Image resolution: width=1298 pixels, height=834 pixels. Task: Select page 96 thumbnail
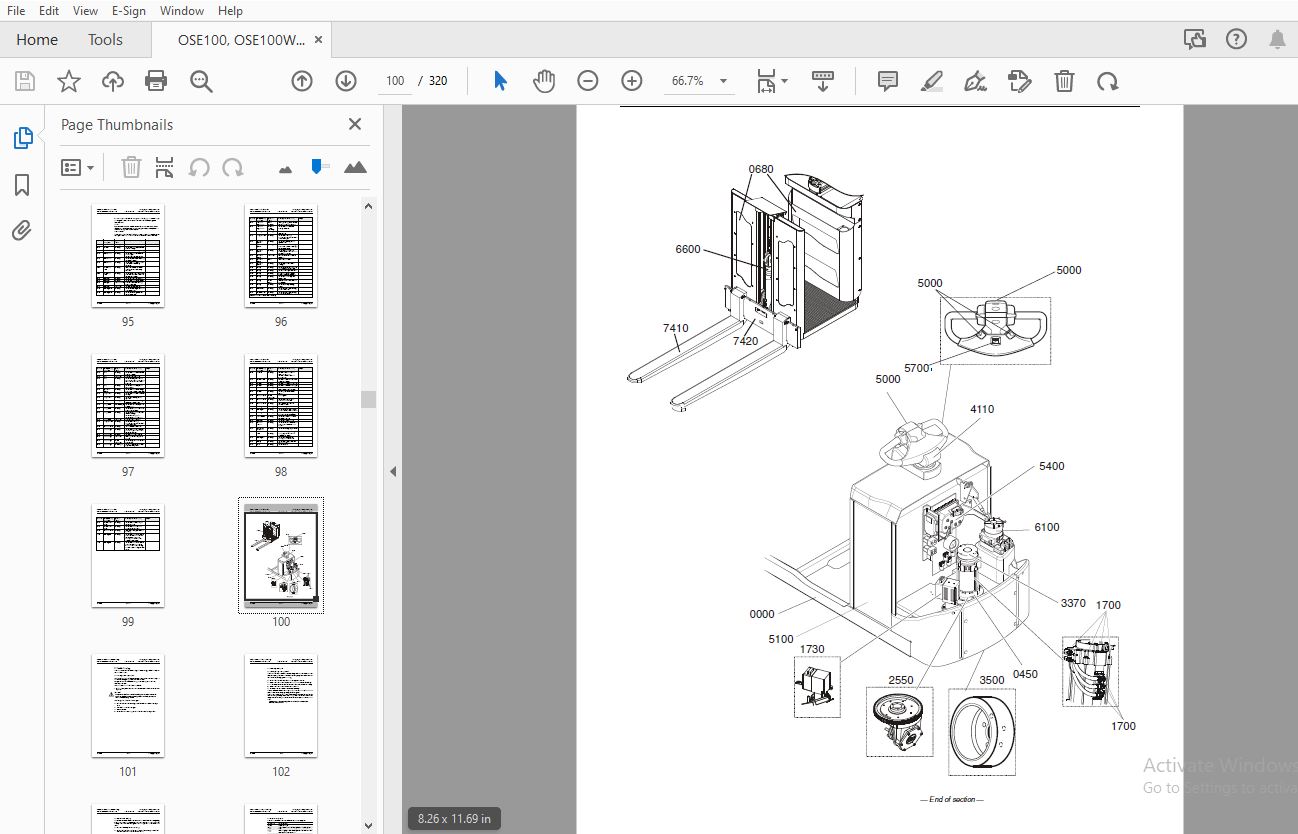point(281,256)
